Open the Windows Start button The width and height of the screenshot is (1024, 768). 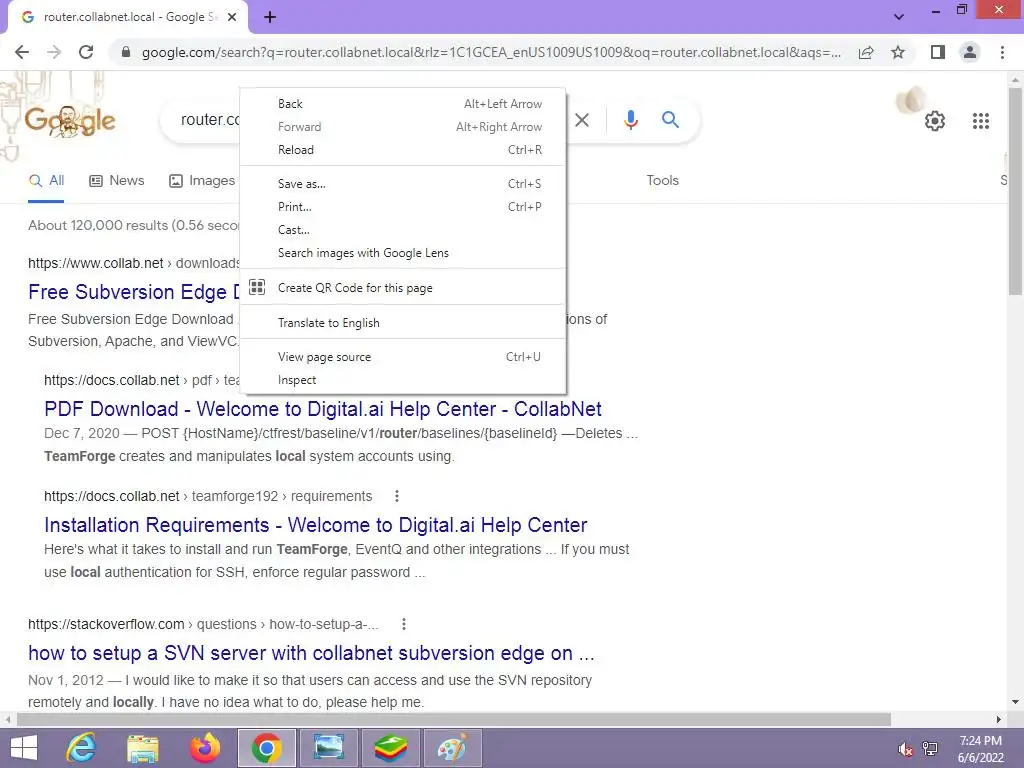[x=24, y=748]
